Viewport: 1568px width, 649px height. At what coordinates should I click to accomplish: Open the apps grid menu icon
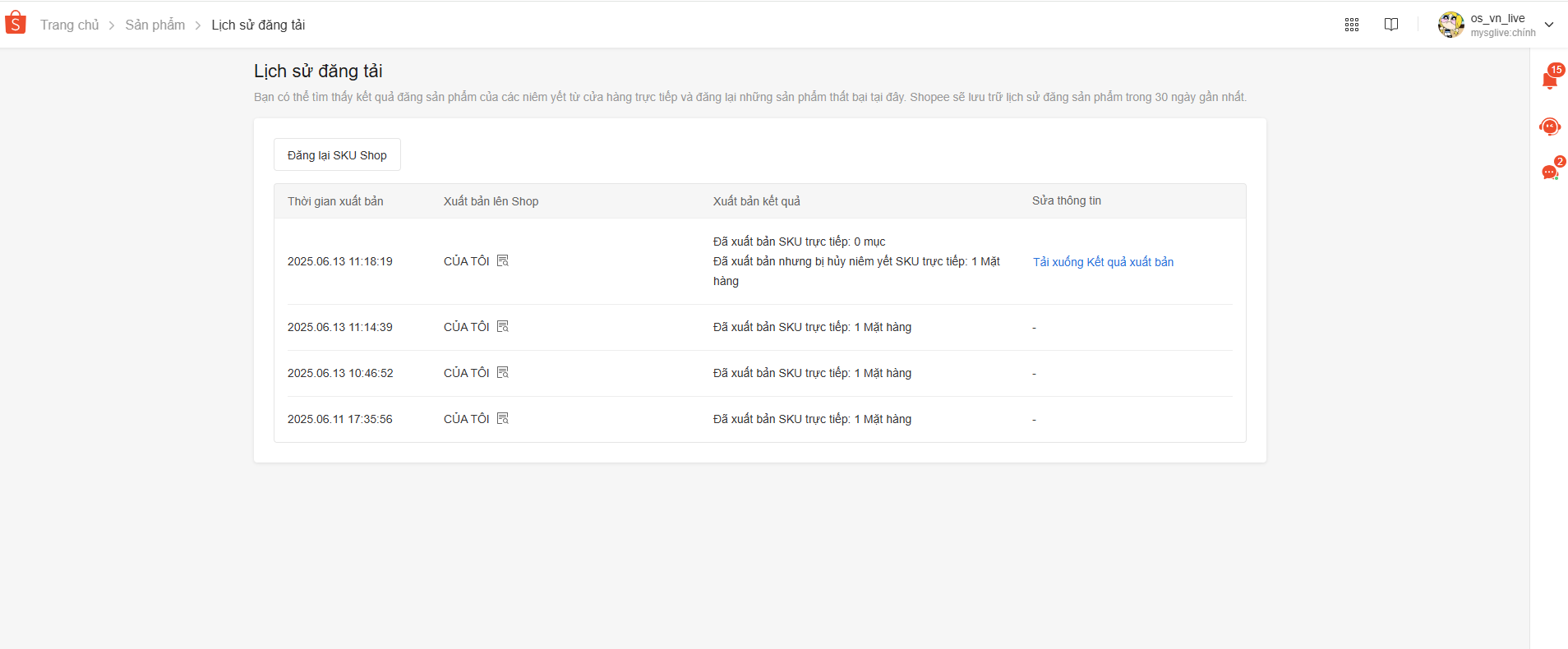pyautogui.click(x=1352, y=25)
